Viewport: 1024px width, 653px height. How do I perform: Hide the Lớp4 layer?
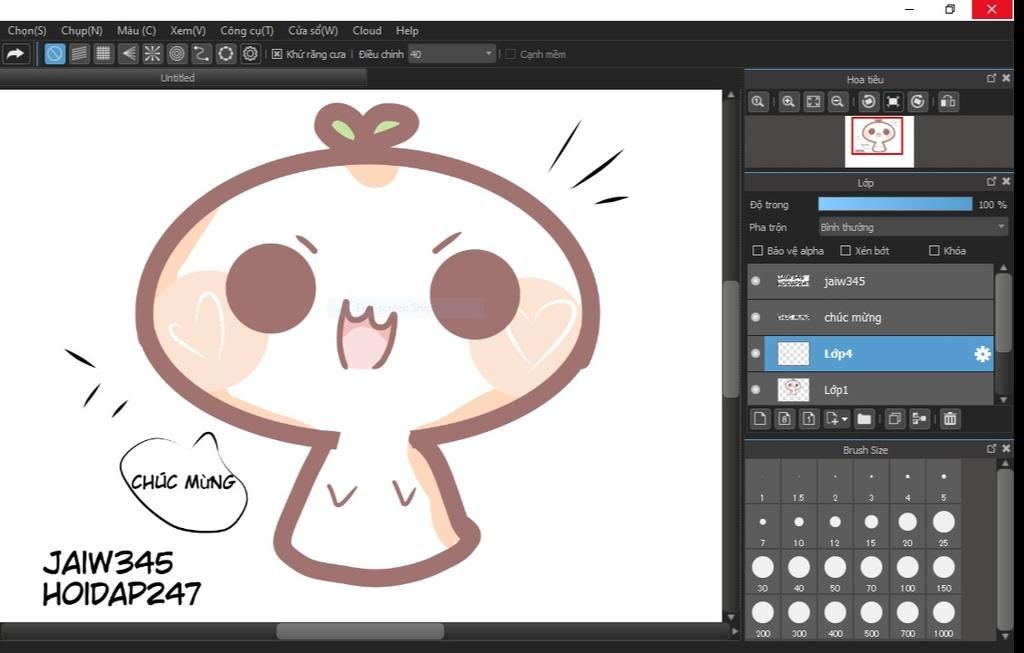click(x=756, y=353)
